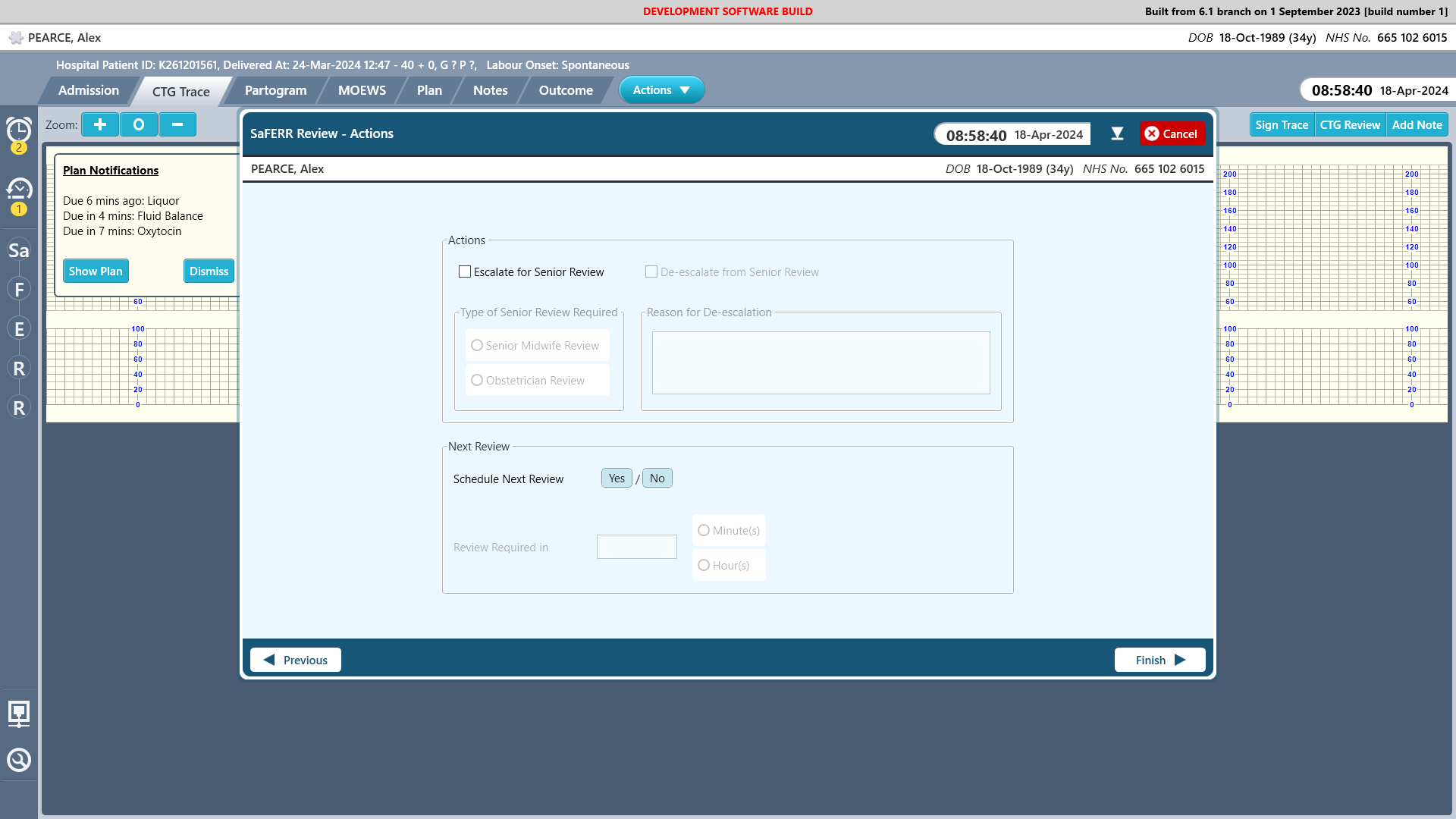Click the Plan Notifications heading

(111, 170)
